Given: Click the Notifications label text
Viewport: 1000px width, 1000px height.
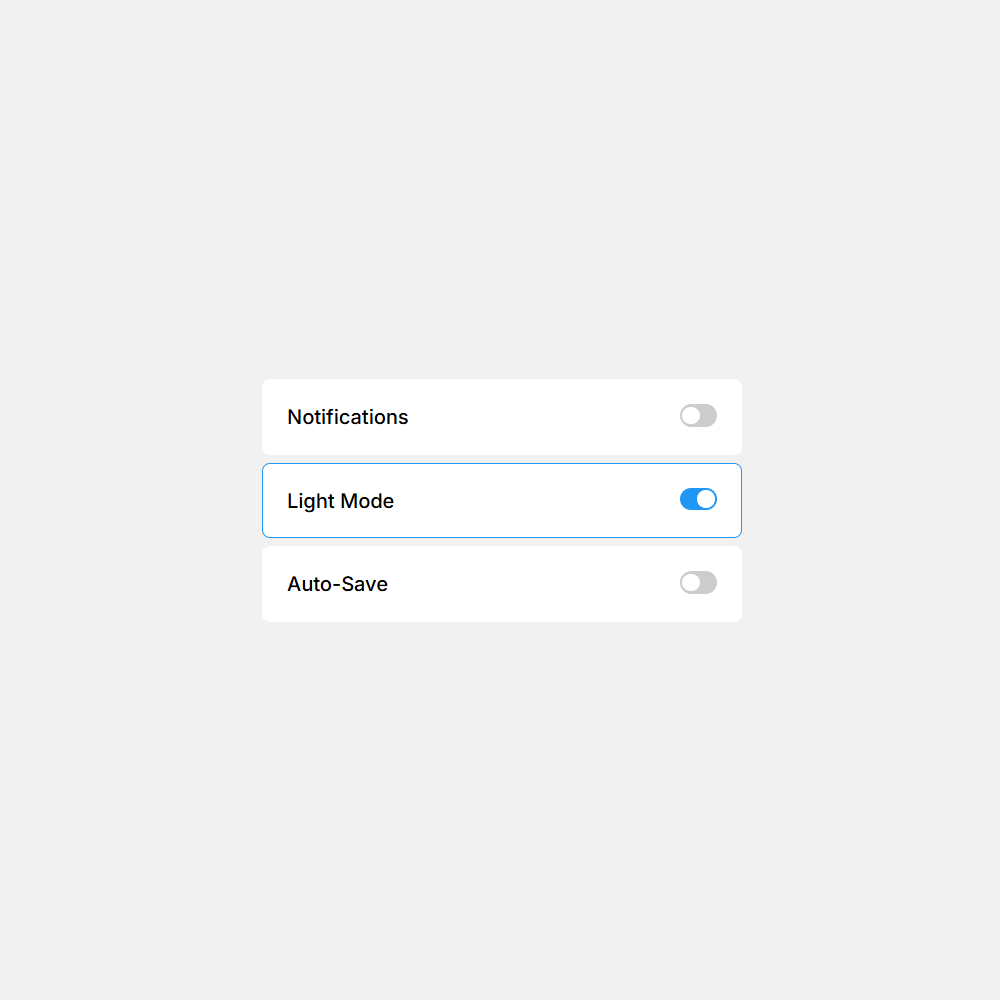Looking at the screenshot, I should pos(347,417).
